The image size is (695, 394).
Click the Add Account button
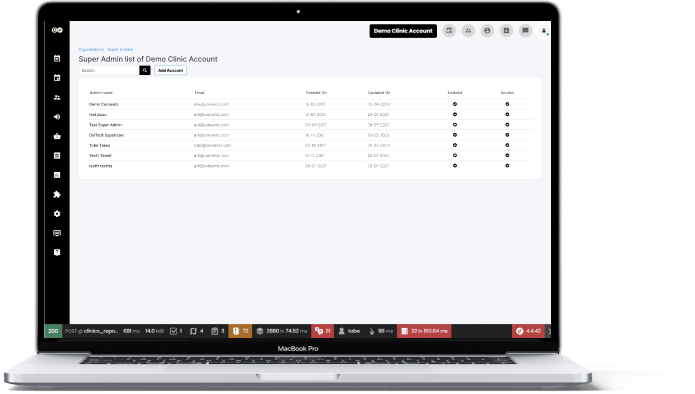tap(171, 70)
